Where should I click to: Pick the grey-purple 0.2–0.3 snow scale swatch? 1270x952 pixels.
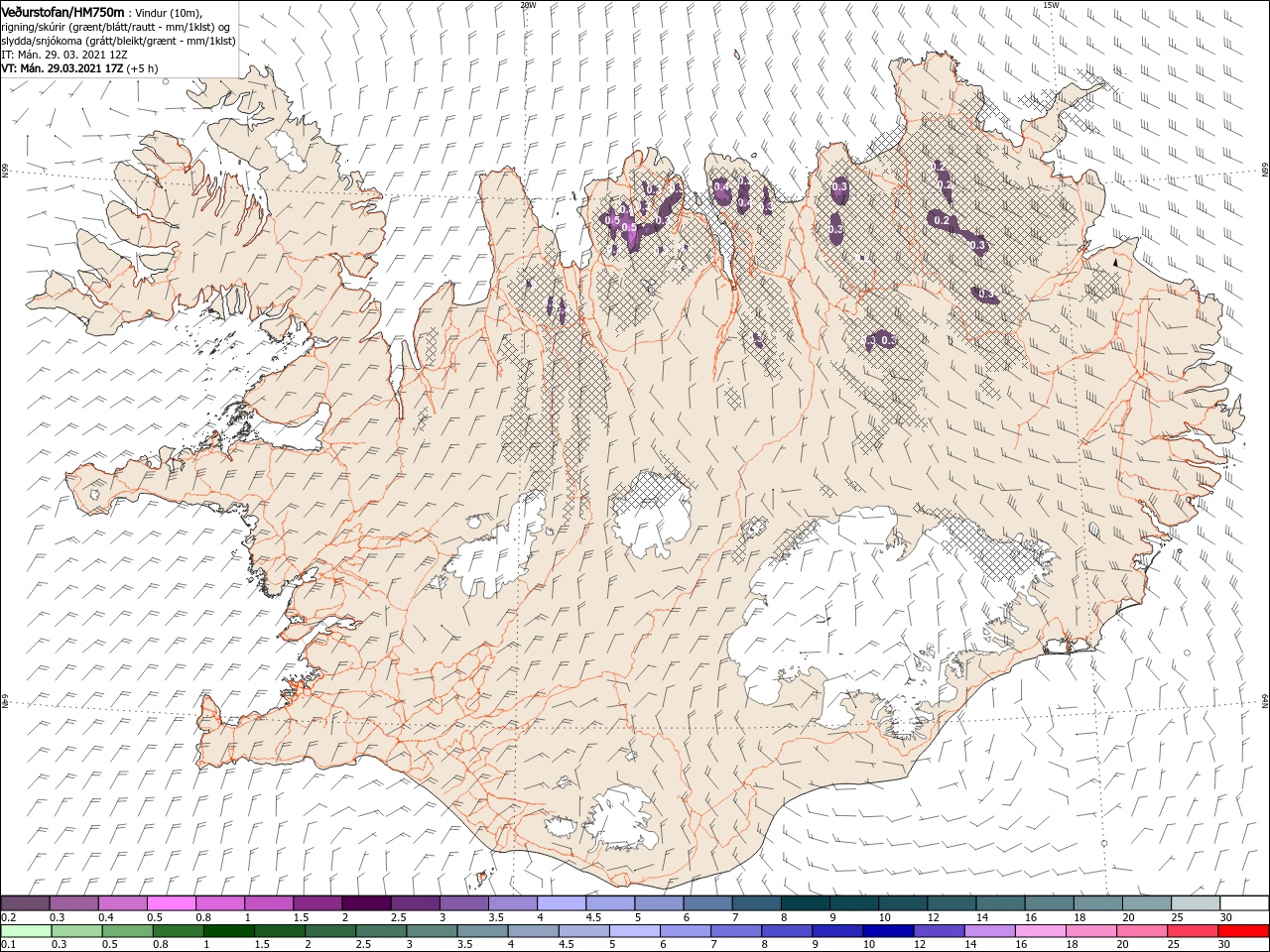pos(26,903)
